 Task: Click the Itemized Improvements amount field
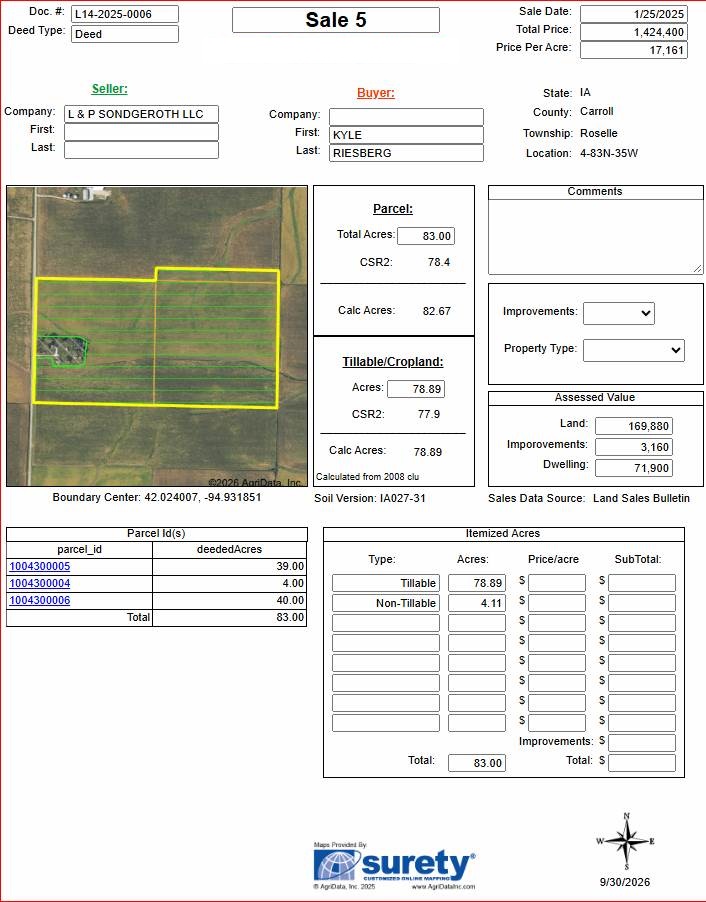pos(642,743)
